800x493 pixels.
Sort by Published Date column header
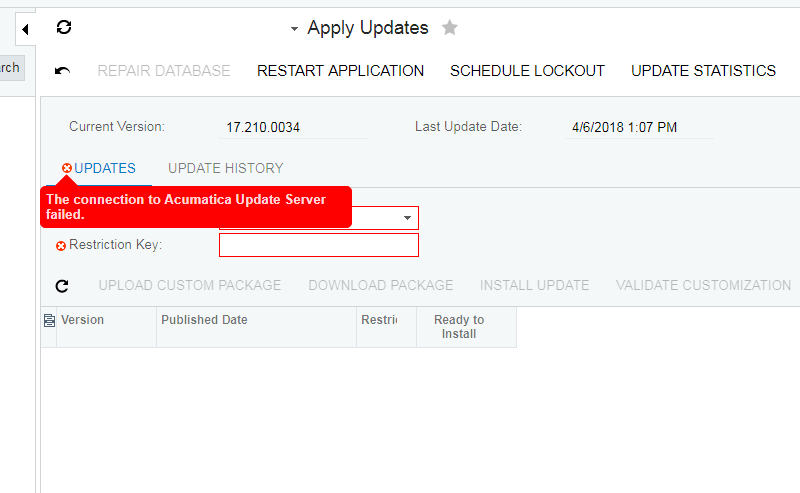256,327
